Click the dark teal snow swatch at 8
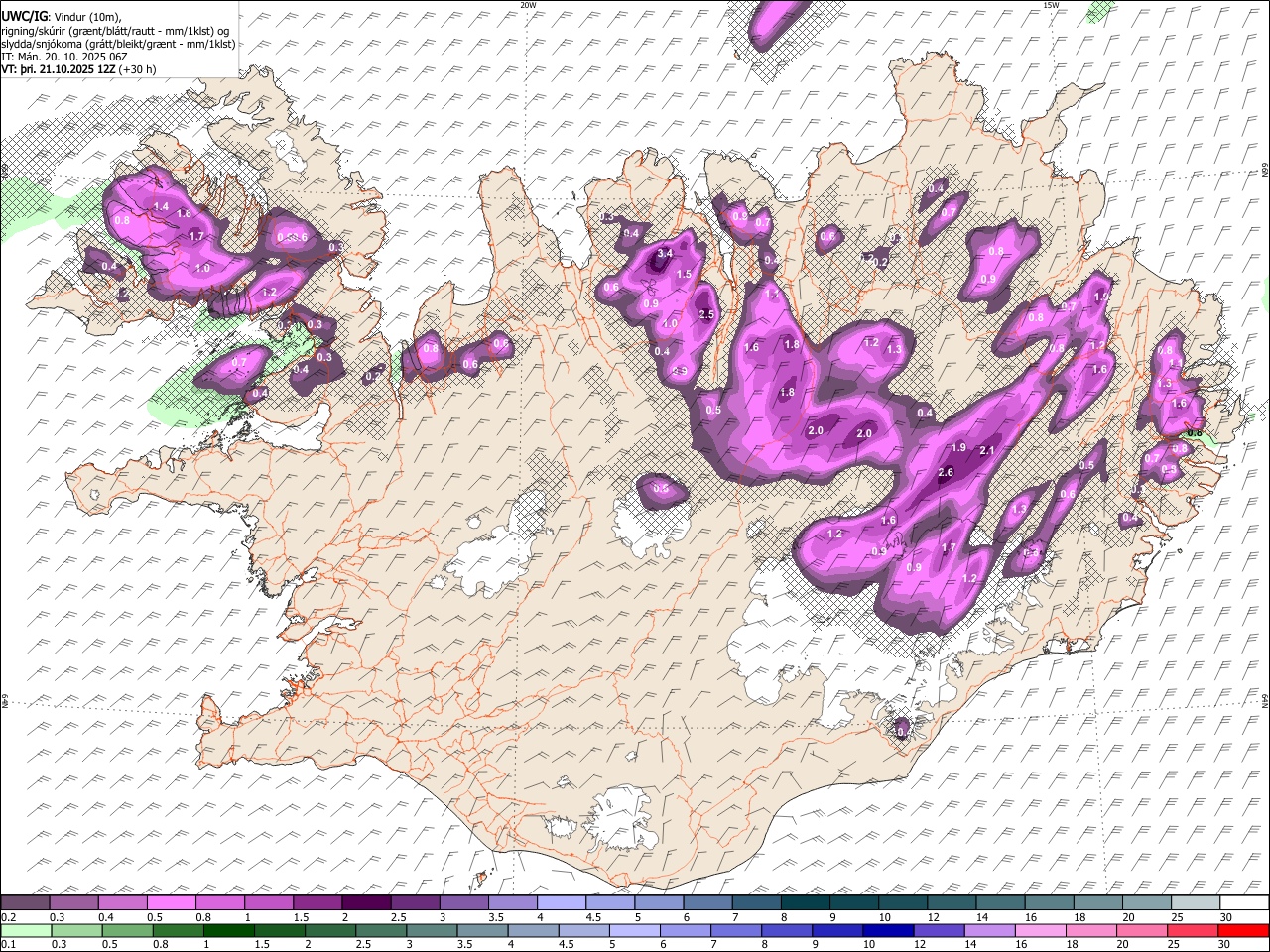Viewport: 1270px width, 952px height. (805, 902)
